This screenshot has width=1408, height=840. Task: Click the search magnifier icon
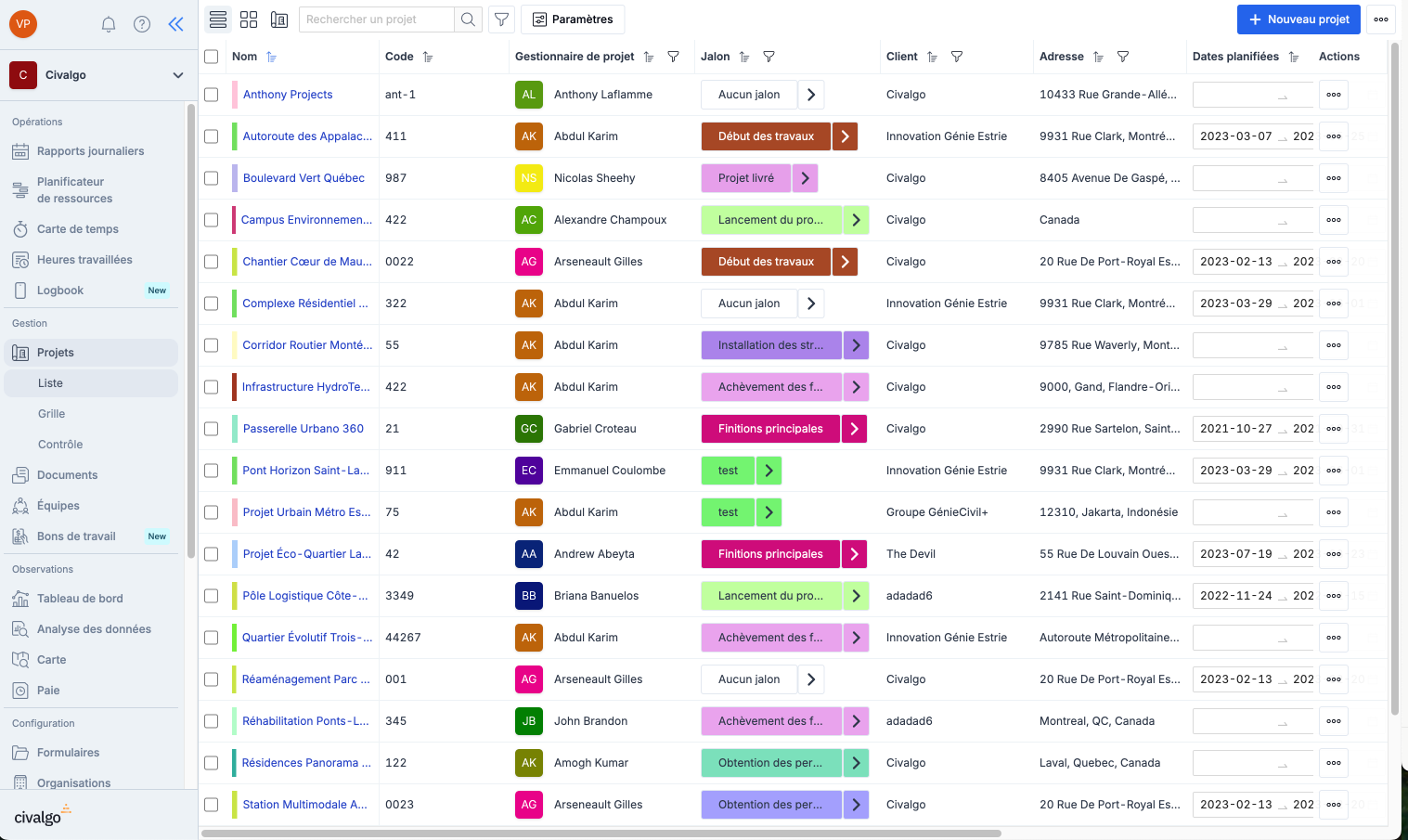point(469,19)
